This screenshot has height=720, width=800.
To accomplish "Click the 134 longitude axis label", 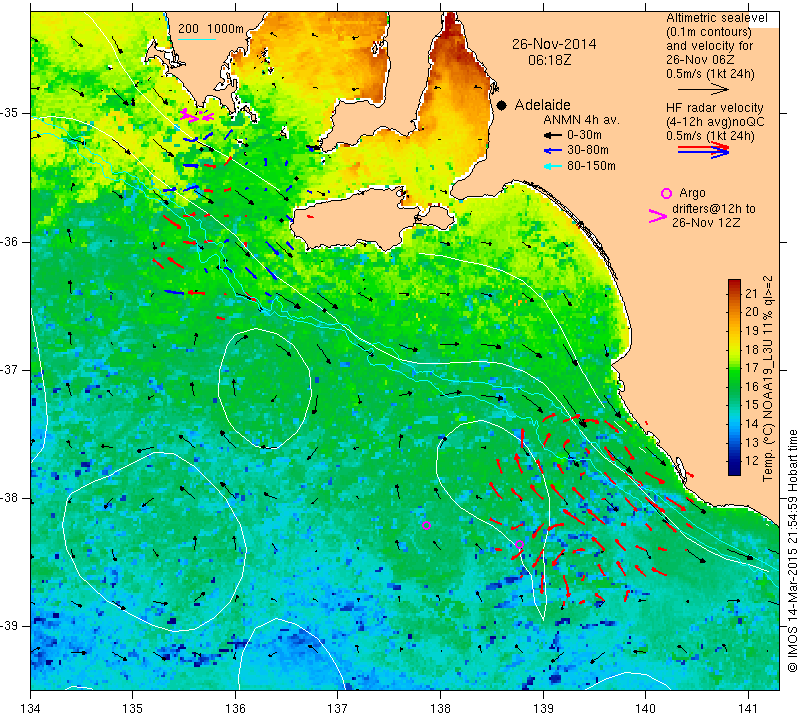I will click(31, 709).
